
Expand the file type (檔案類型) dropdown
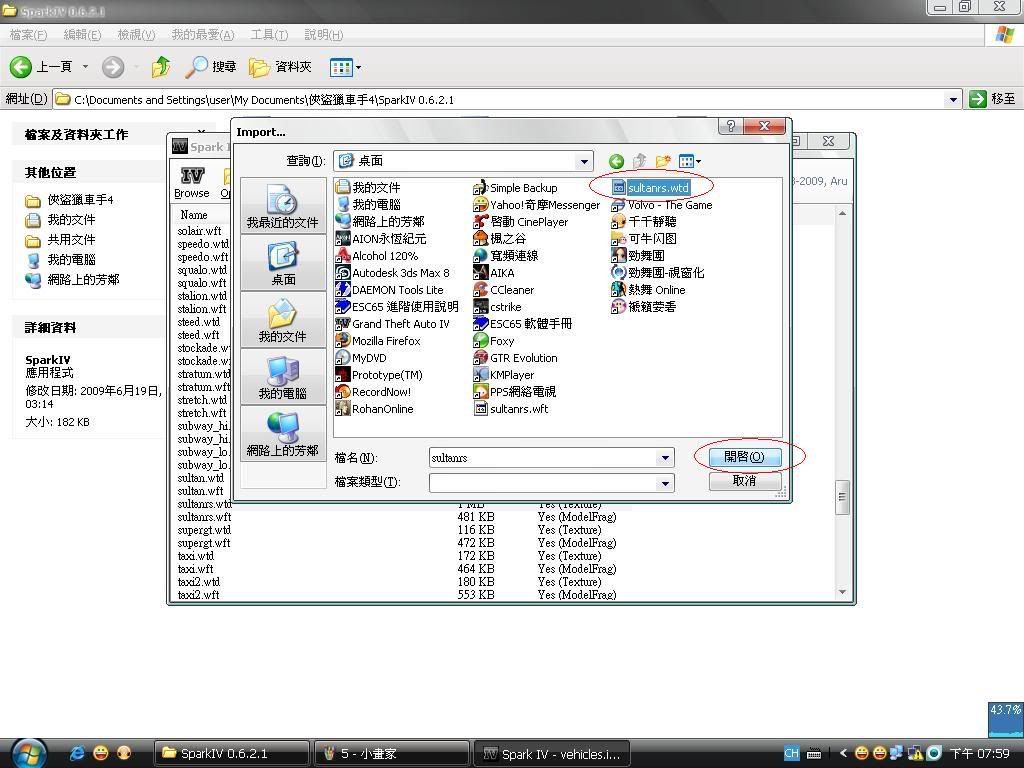coord(664,483)
